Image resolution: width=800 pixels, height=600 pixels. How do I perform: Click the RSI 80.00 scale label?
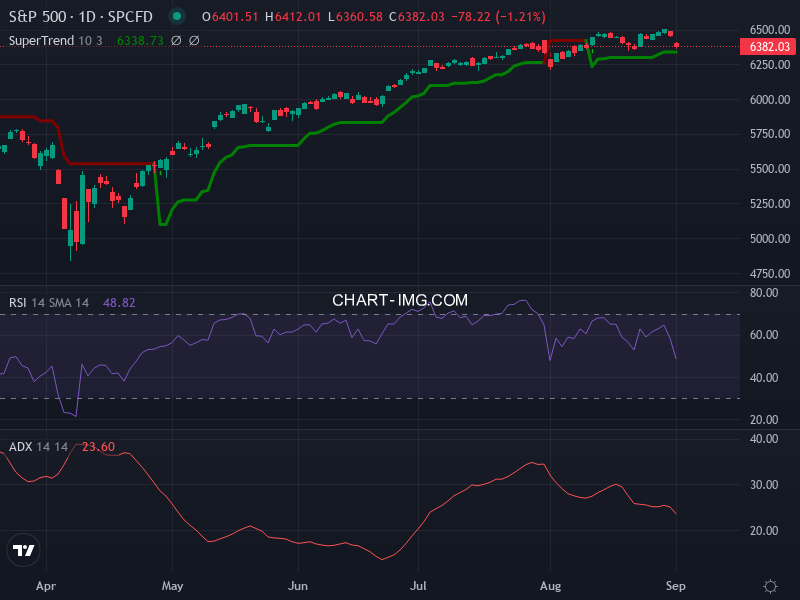coord(764,293)
